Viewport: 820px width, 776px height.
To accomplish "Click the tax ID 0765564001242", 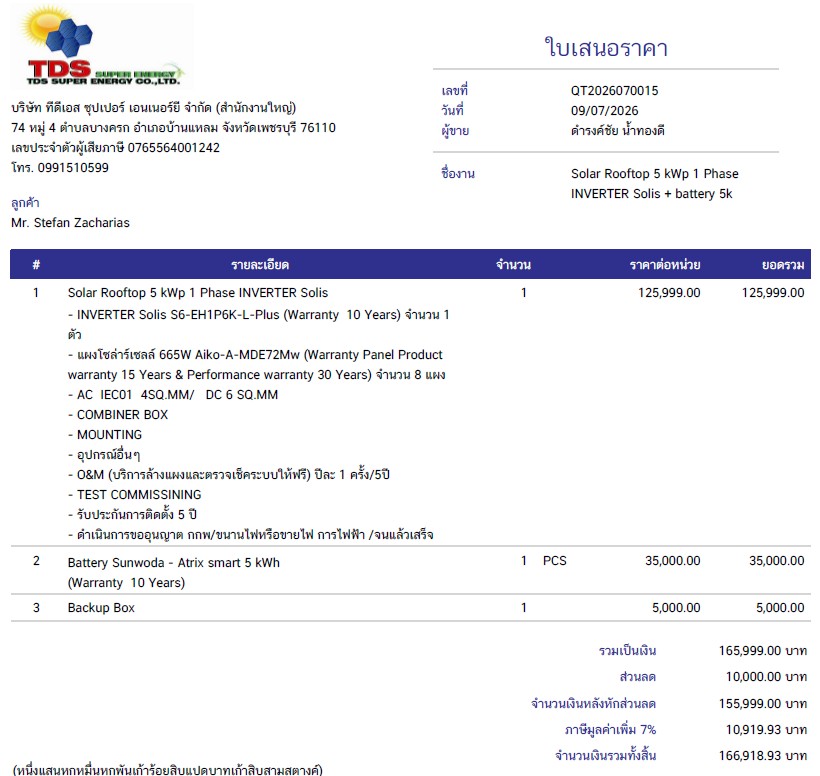I will 174,147.
